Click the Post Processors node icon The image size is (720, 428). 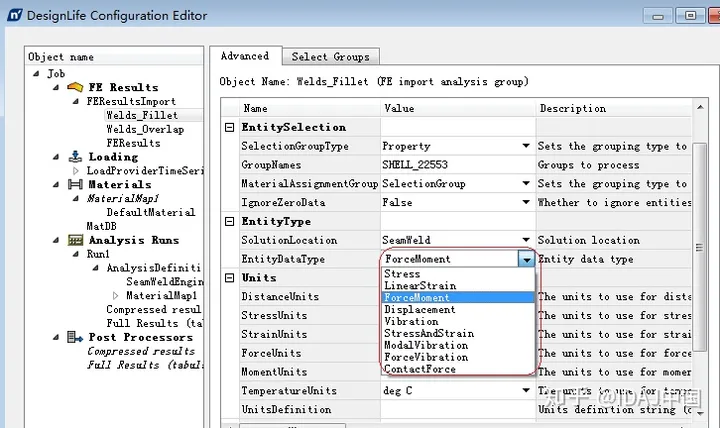pyautogui.click(x=75, y=337)
